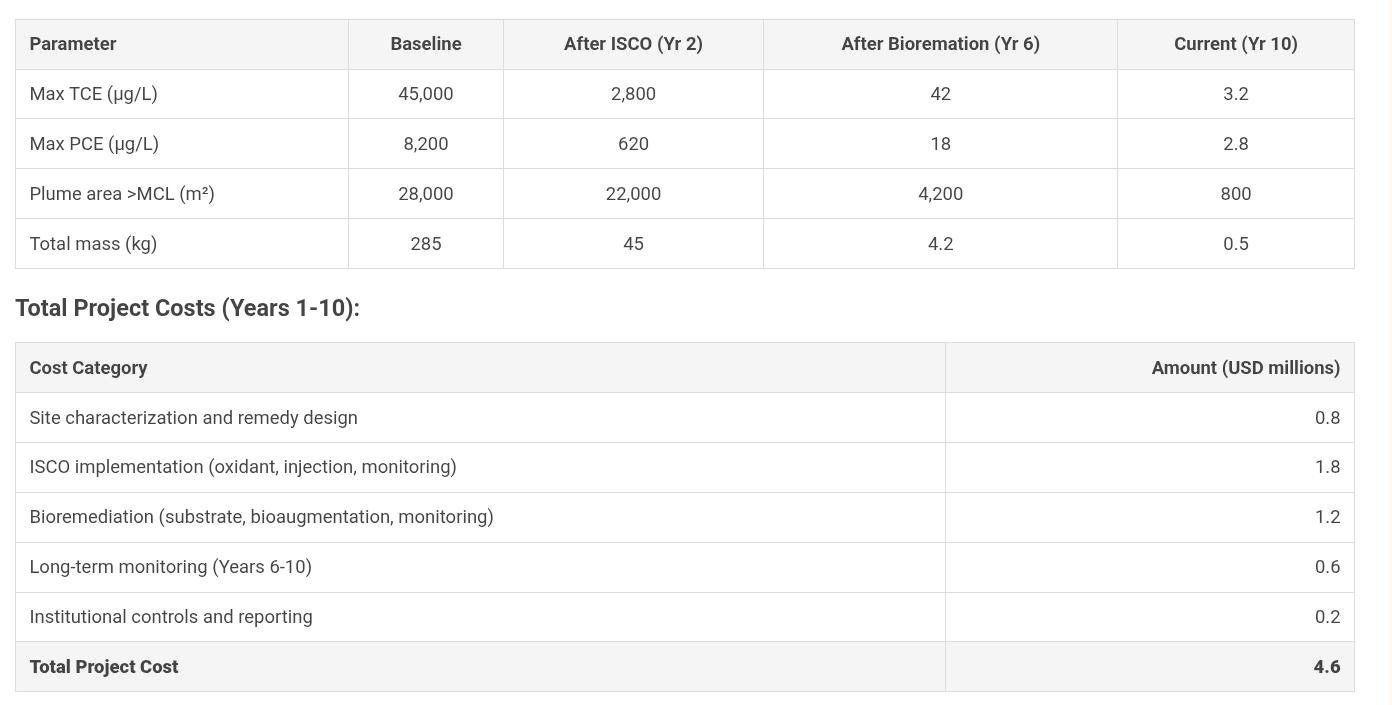This screenshot has height=705, width=1392.
Task: Select the Site characterization and remedy design row
Action: pyautogui.click(x=194, y=418)
